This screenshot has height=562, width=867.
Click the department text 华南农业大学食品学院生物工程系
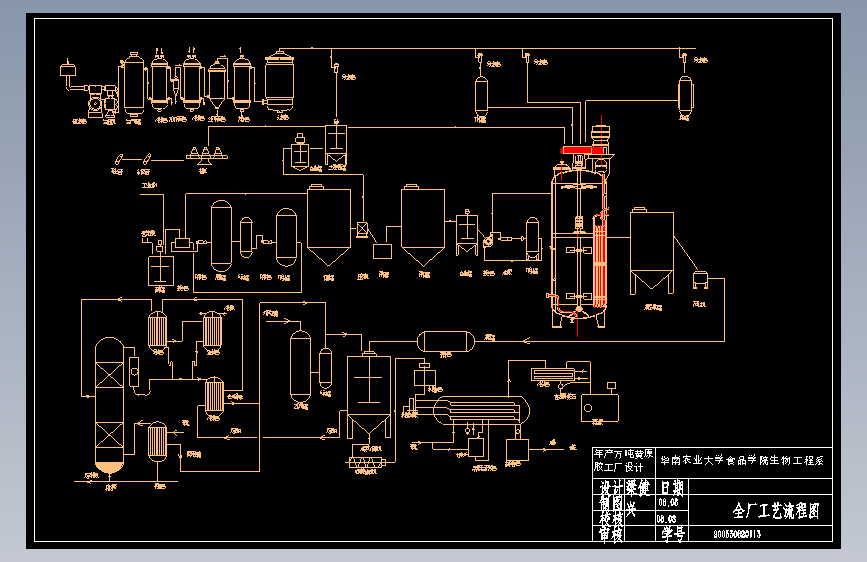pos(742,460)
